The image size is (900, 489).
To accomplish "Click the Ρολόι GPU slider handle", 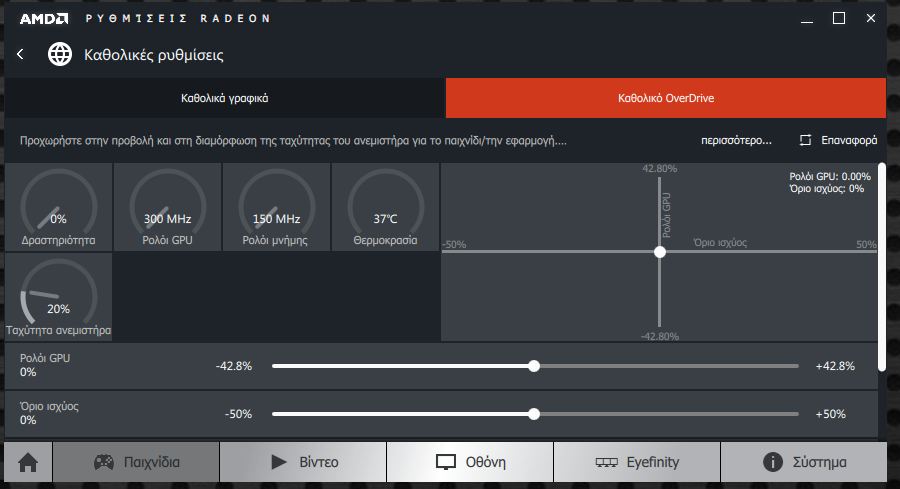I will pyautogui.click(x=534, y=366).
